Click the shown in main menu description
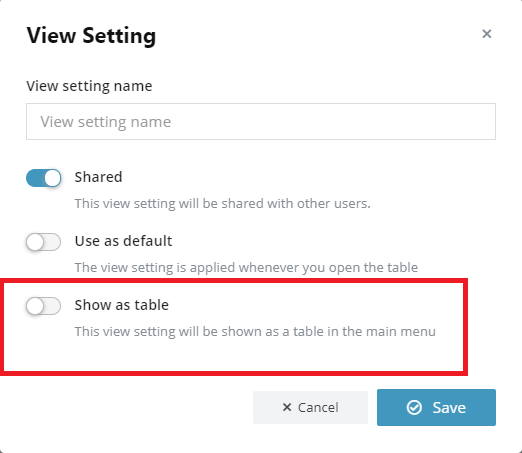Screen dimensions: 522x453 point(255,331)
